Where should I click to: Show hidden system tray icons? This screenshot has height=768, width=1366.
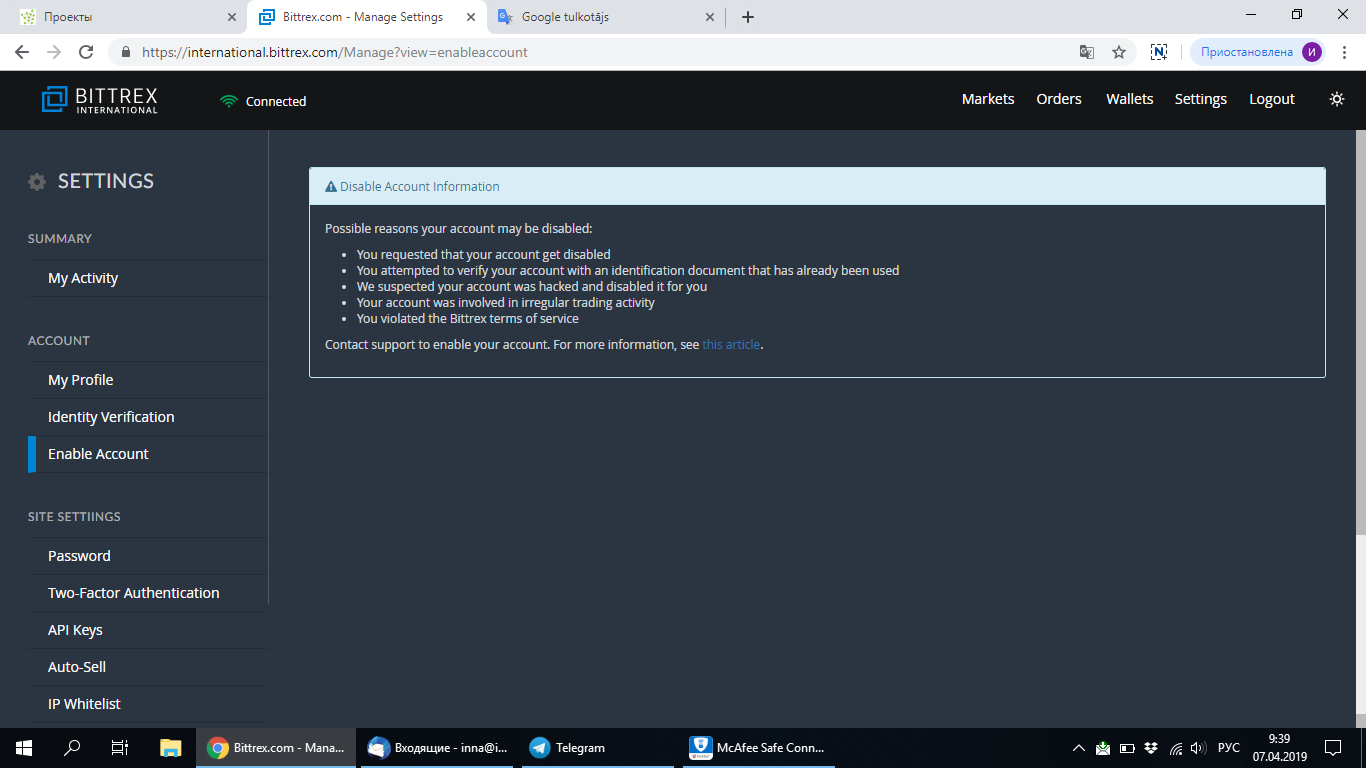pos(1078,748)
